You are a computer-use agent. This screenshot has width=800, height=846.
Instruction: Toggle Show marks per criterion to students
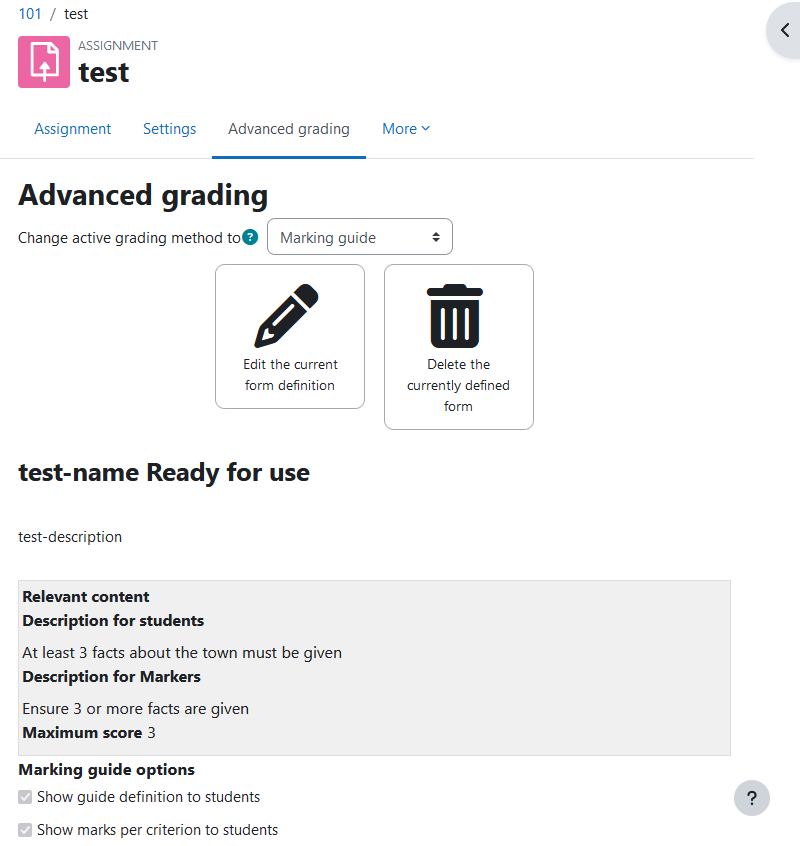(x=25, y=830)
